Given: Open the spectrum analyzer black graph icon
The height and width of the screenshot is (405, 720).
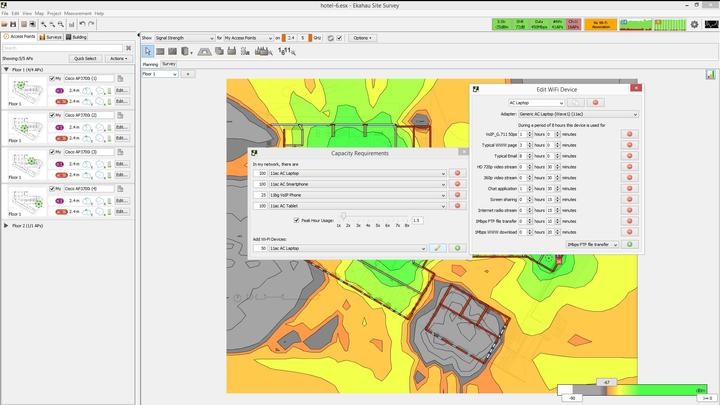Looking at the screenshot, I should 711,24.
